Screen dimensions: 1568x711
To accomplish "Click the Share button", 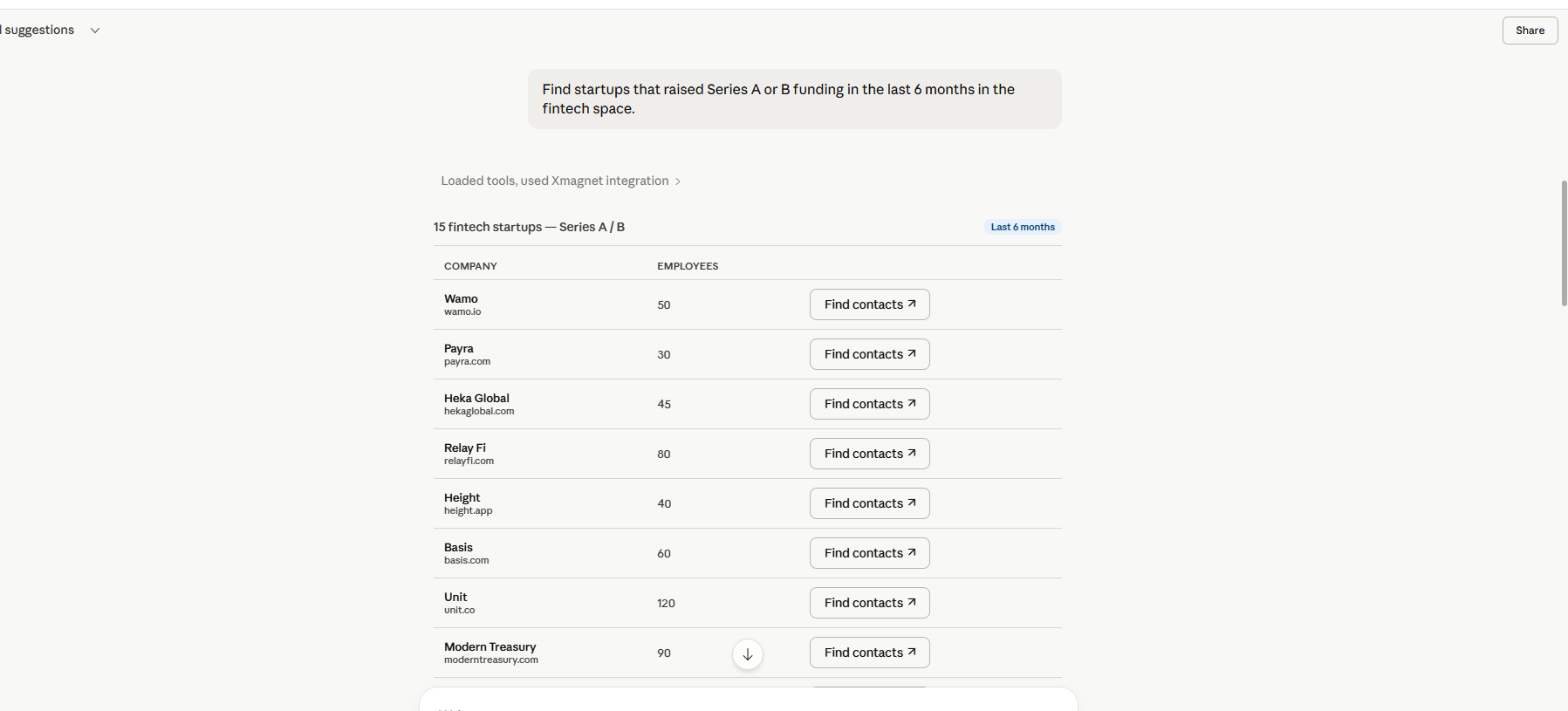I will tap(1530, 31).
